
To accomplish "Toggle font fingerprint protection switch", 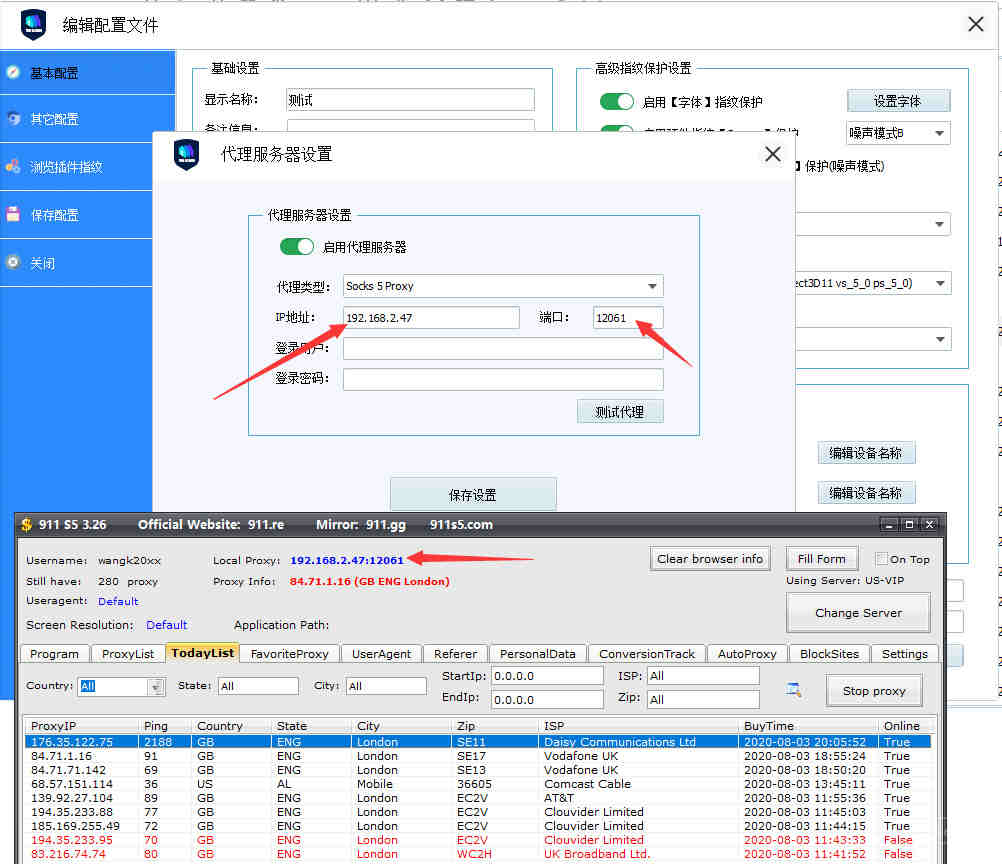I will [x=617, y=102].
